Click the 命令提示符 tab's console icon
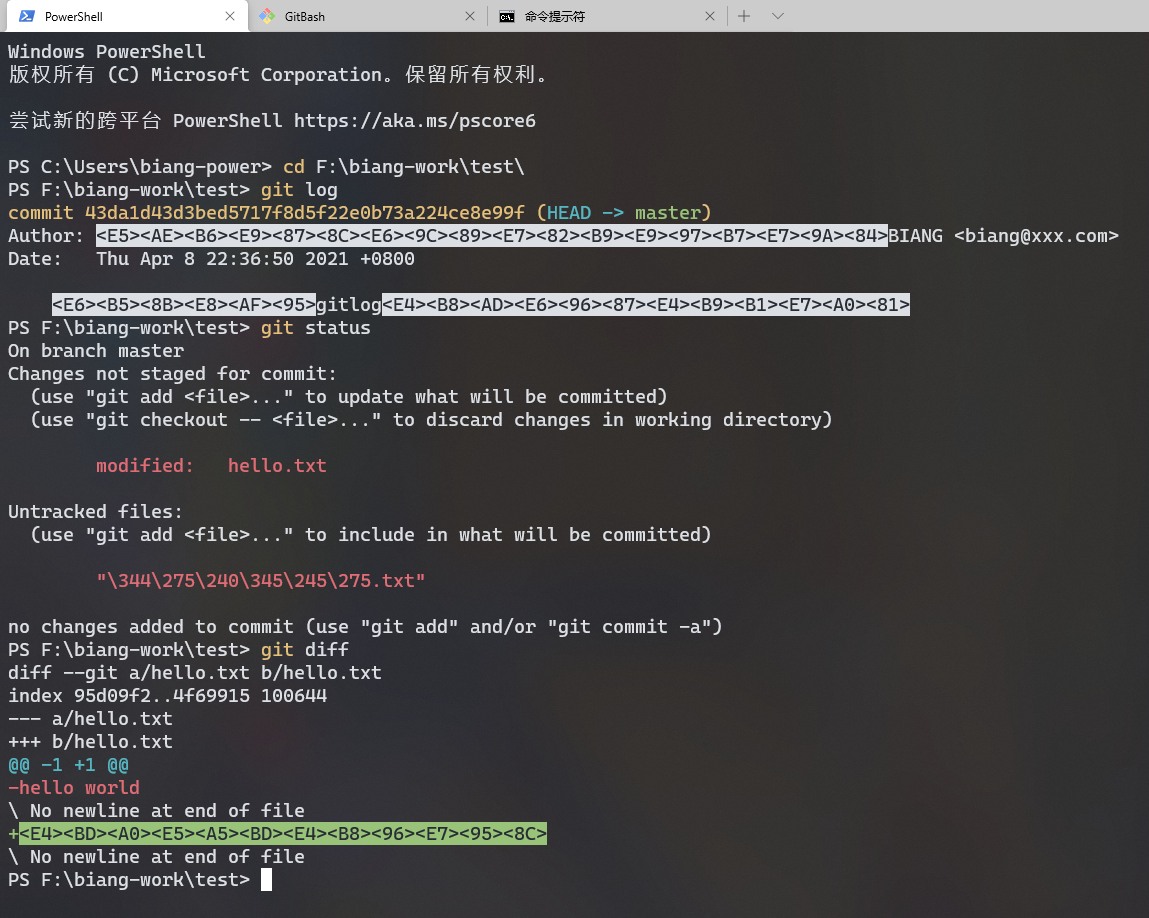1149x918 pixels. pyautogui.click(x=508, y=16)
